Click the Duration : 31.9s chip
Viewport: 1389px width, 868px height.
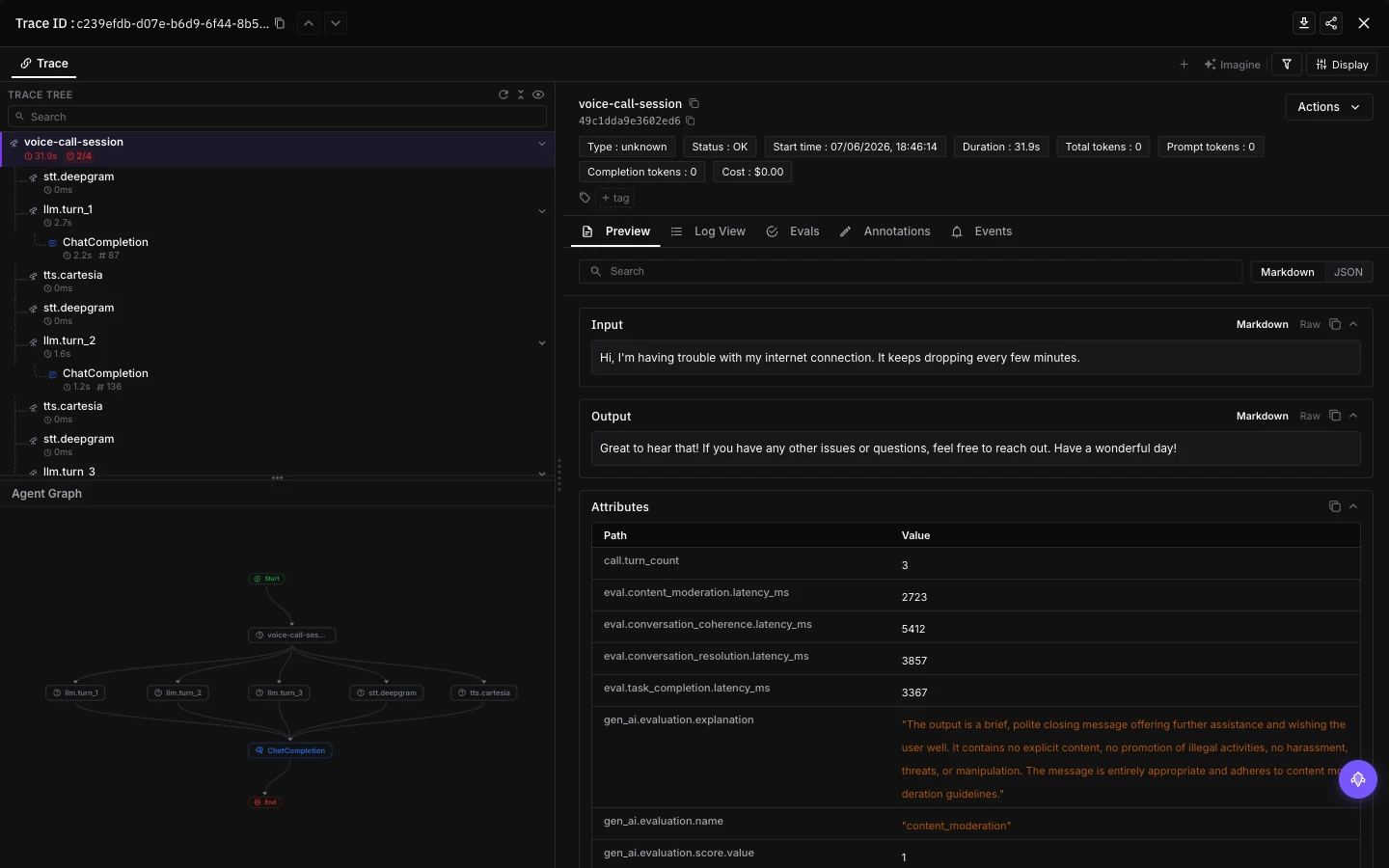click(x=1001, y=148)
